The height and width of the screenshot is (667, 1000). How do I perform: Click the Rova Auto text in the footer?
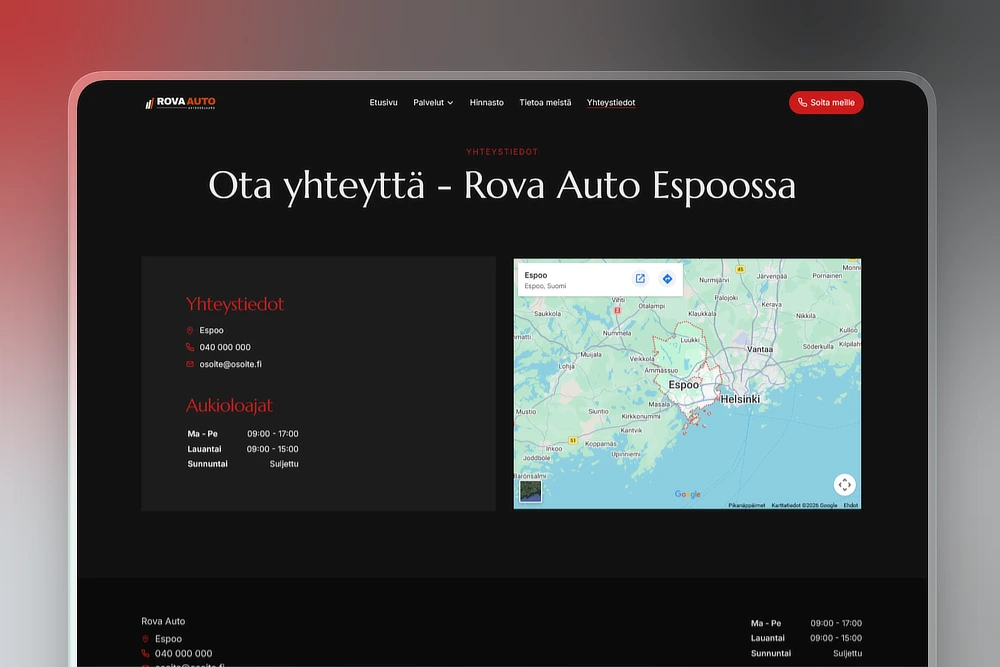tap(163, 621)
